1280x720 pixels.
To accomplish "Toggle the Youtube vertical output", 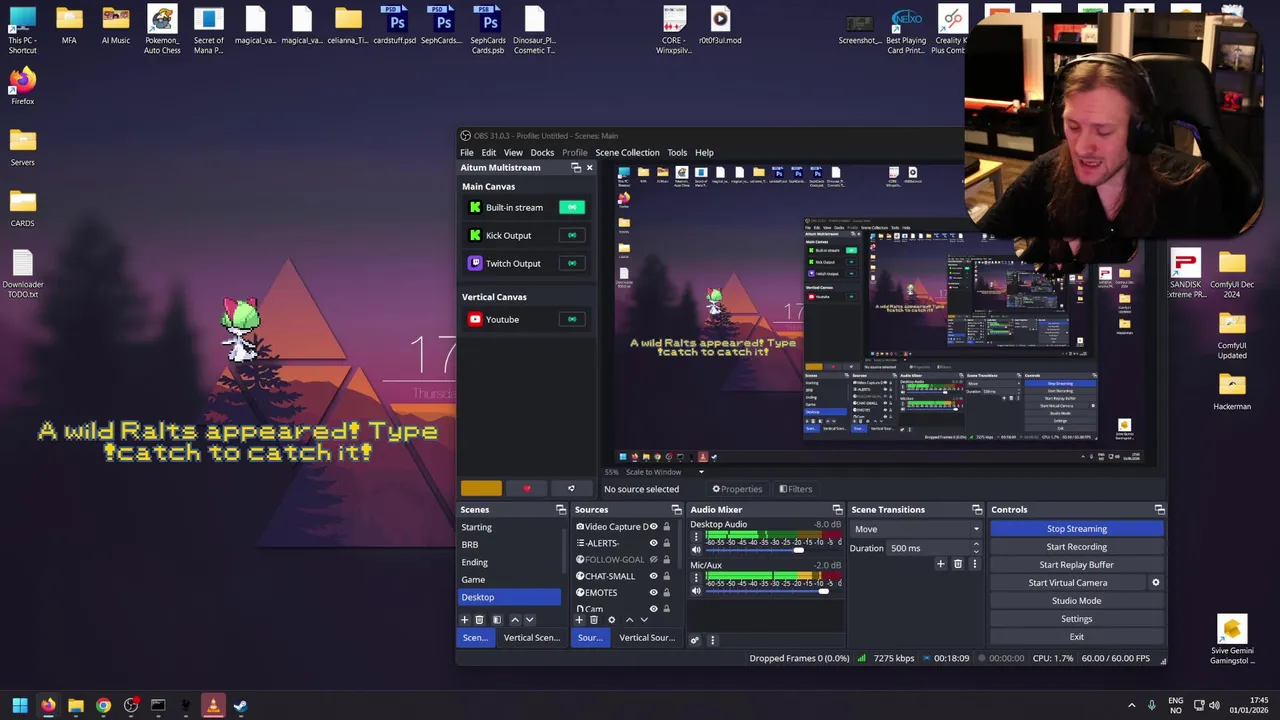I will tap(572, 319).
